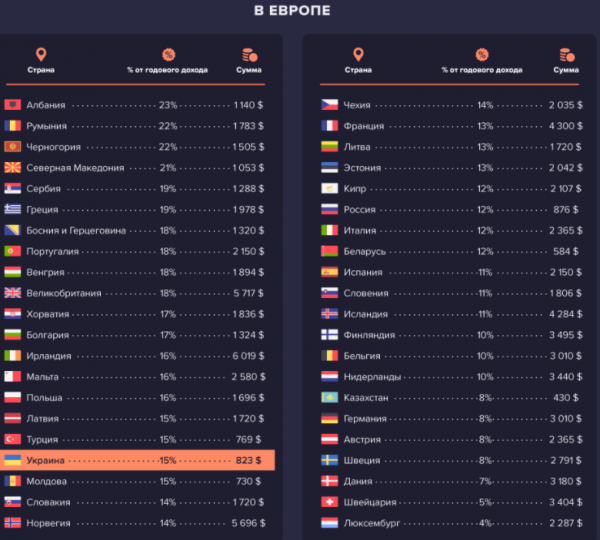Click the coins icon above the left Сумма column
This screenshot has height=540, width=600.
pos(247,55)
